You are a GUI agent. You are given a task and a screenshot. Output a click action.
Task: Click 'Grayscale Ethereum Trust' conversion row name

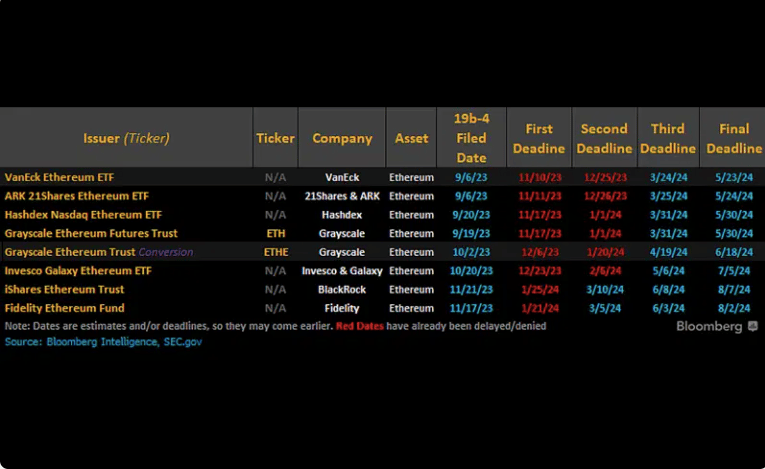(x=99, y=252)
